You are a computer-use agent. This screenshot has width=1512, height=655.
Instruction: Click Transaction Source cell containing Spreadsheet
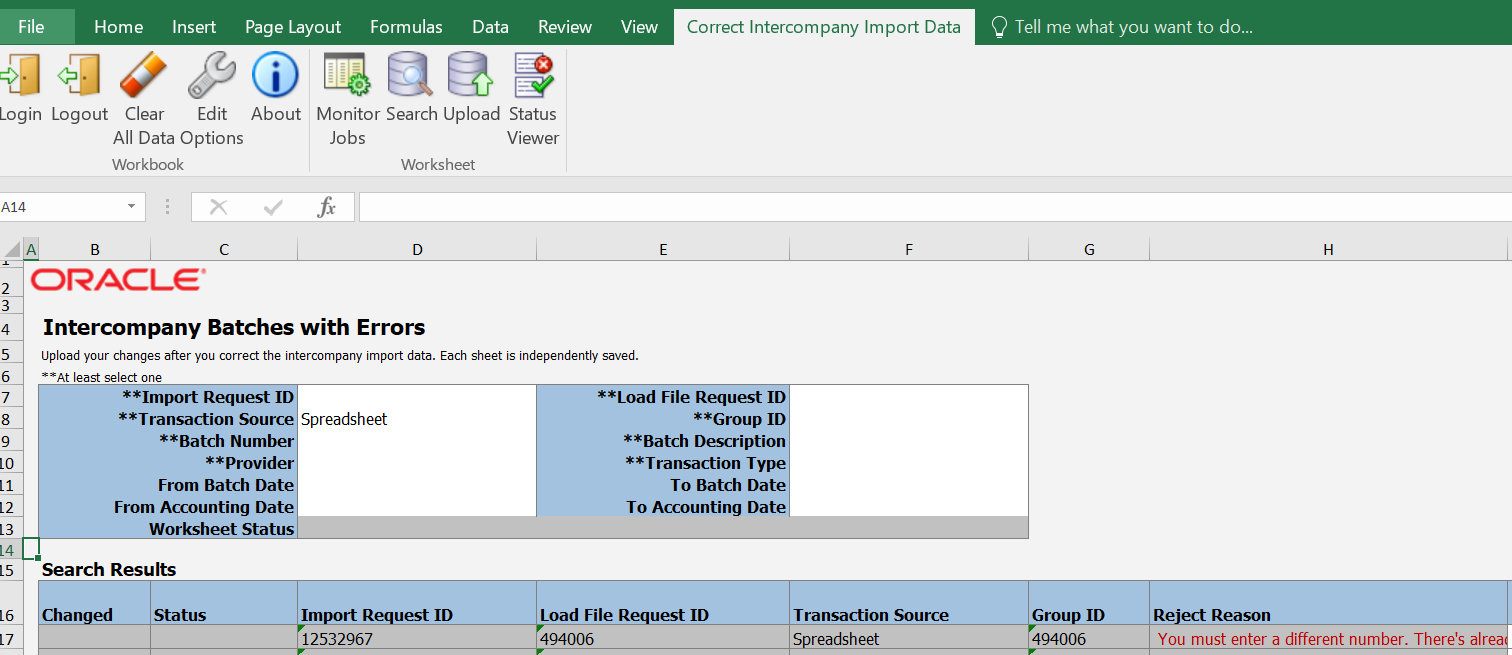(417, 419)
